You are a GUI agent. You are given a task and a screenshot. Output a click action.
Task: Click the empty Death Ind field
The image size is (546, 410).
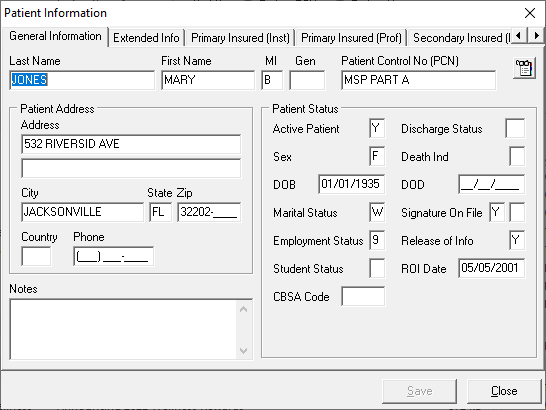tap(517, 156)
